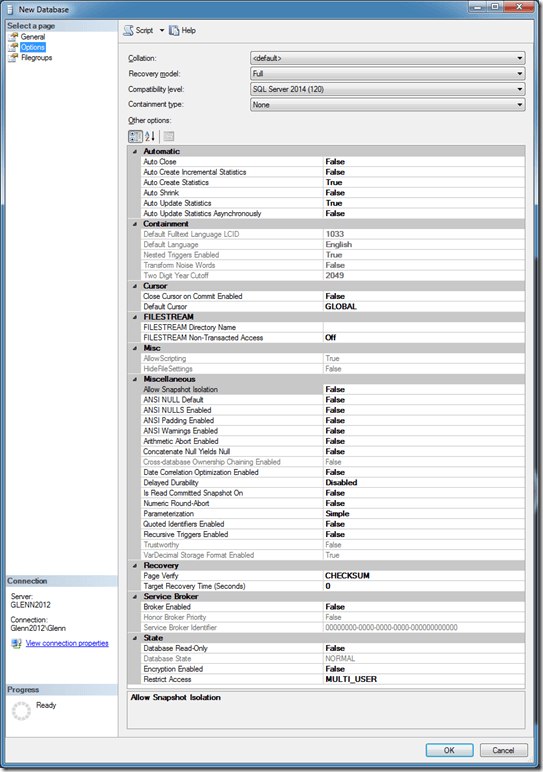Image resolution: width=543 pixels, height=772 pixels.
Task: Collapse the Miscellaneous section
Action: tap(135, 379)
